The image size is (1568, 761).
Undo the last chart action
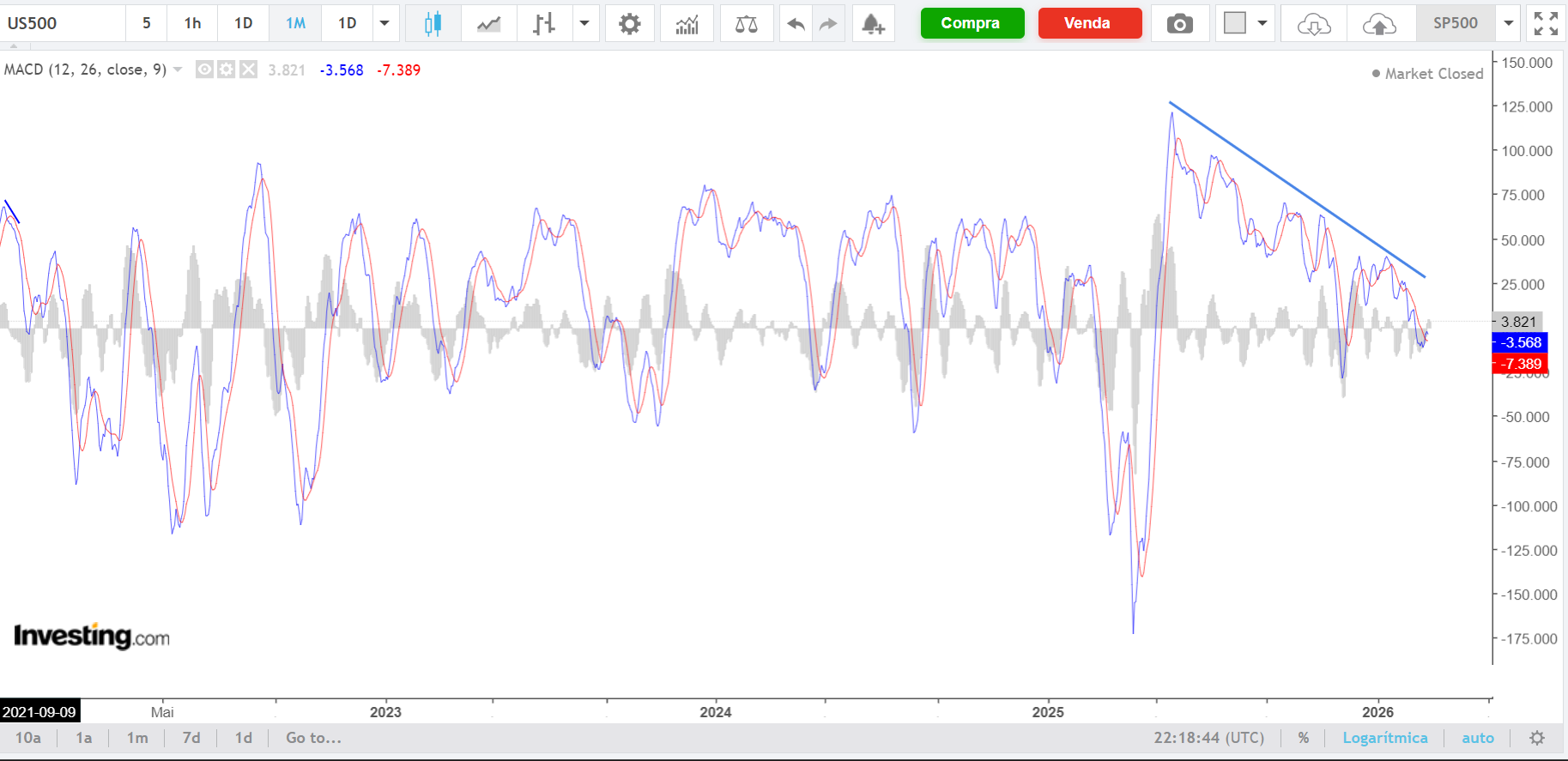click(x=796, y=23)
